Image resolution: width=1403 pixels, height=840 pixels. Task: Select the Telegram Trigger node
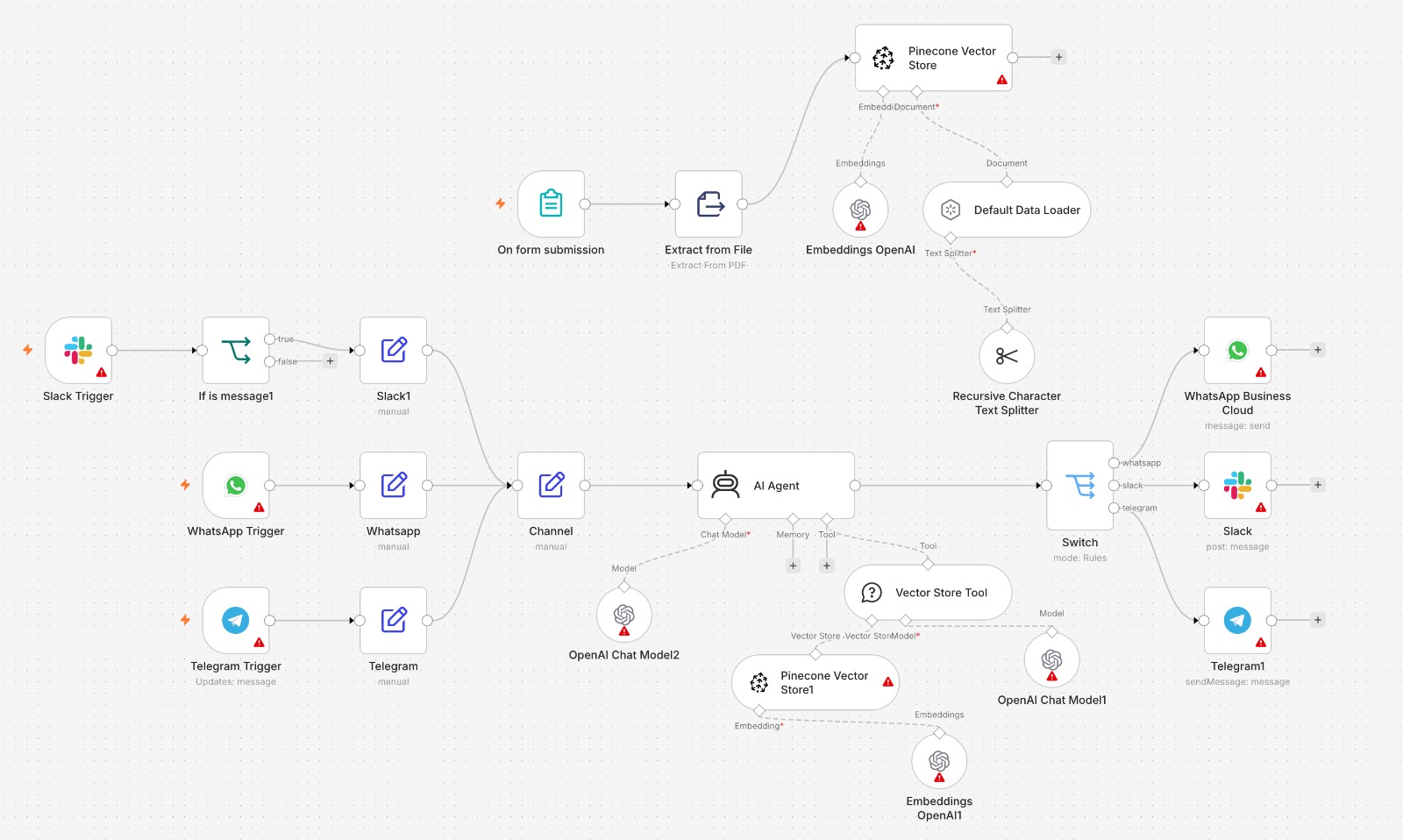(x=236, y=620)
